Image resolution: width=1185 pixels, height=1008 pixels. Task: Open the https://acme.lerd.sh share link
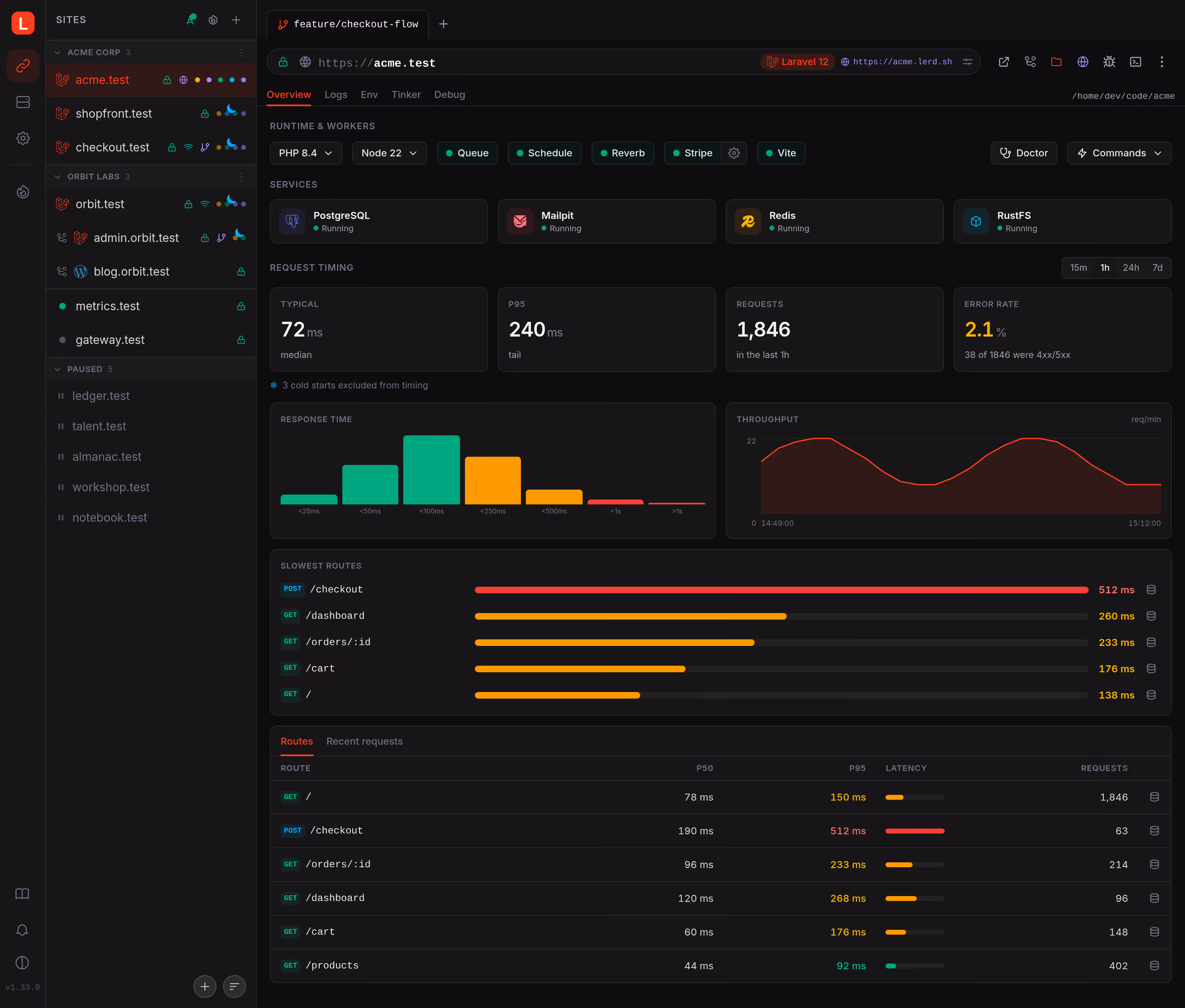(896, 62)
